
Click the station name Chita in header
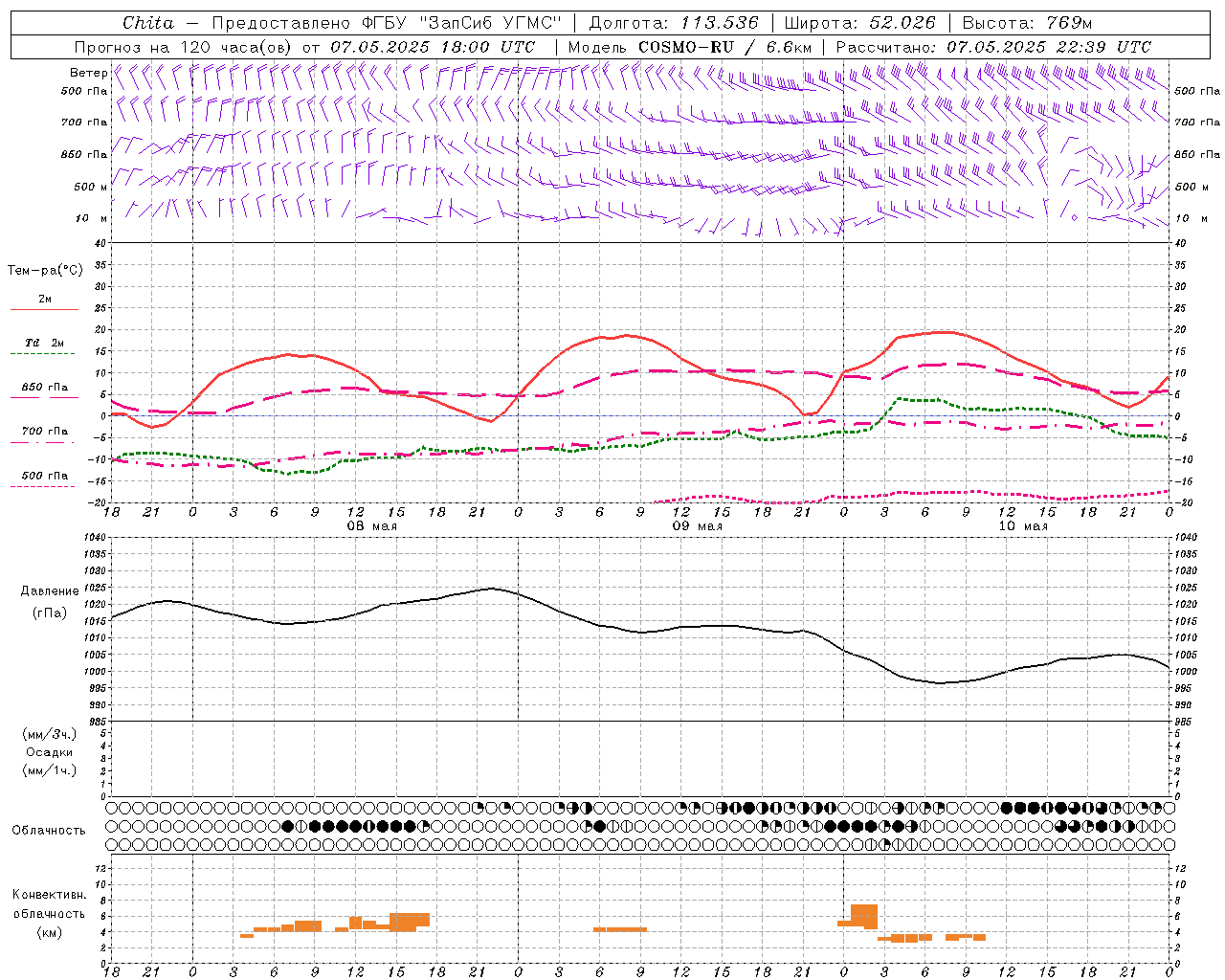148,23
